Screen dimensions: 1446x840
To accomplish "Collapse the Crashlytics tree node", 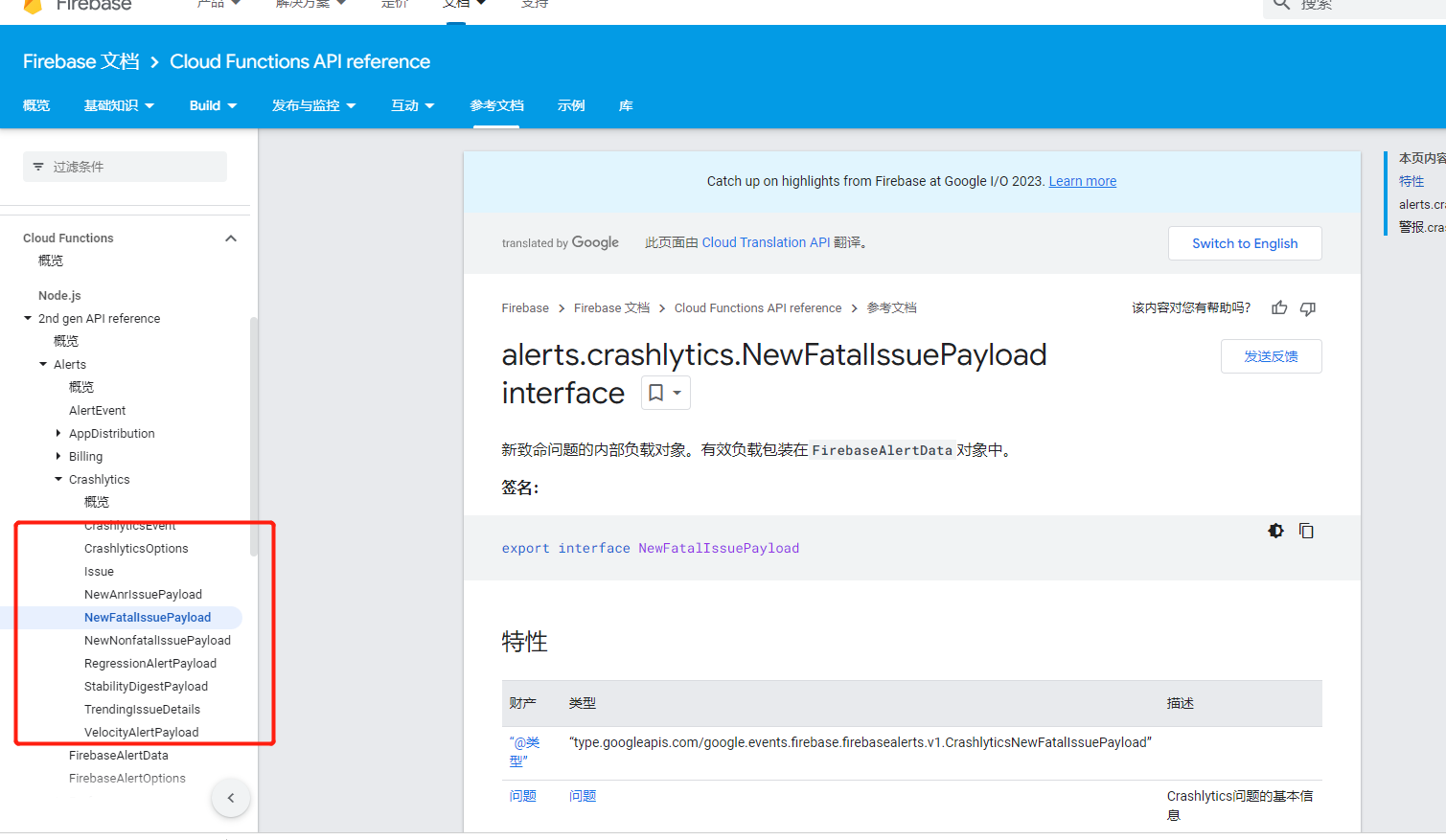I will (58, 479).
